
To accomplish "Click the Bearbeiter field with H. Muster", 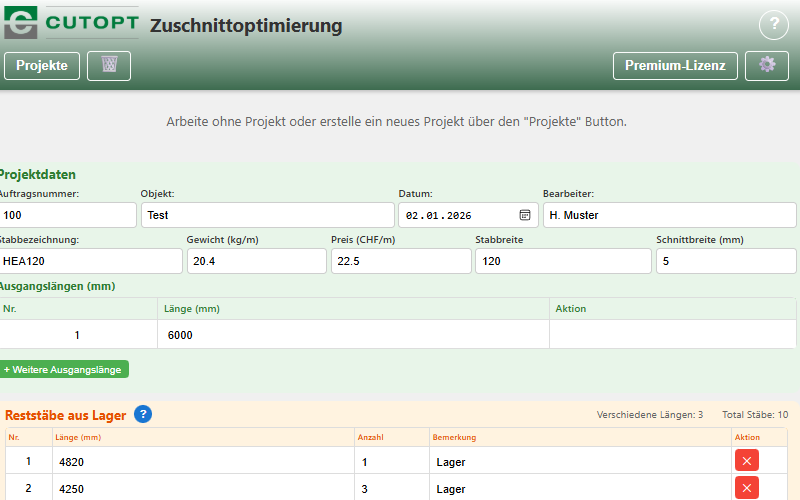I will click(x=669, y=215).
